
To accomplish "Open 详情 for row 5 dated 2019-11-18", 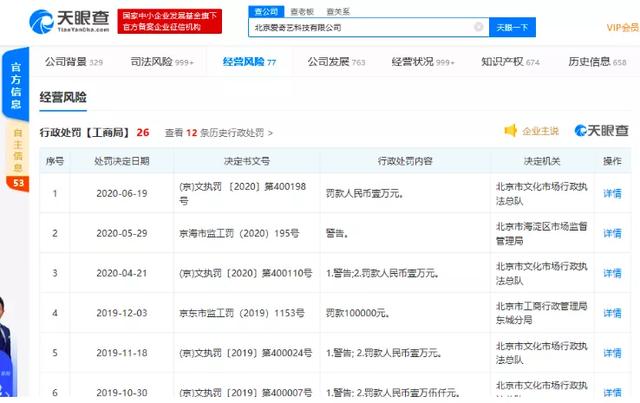I will click(x=612, y=353).
